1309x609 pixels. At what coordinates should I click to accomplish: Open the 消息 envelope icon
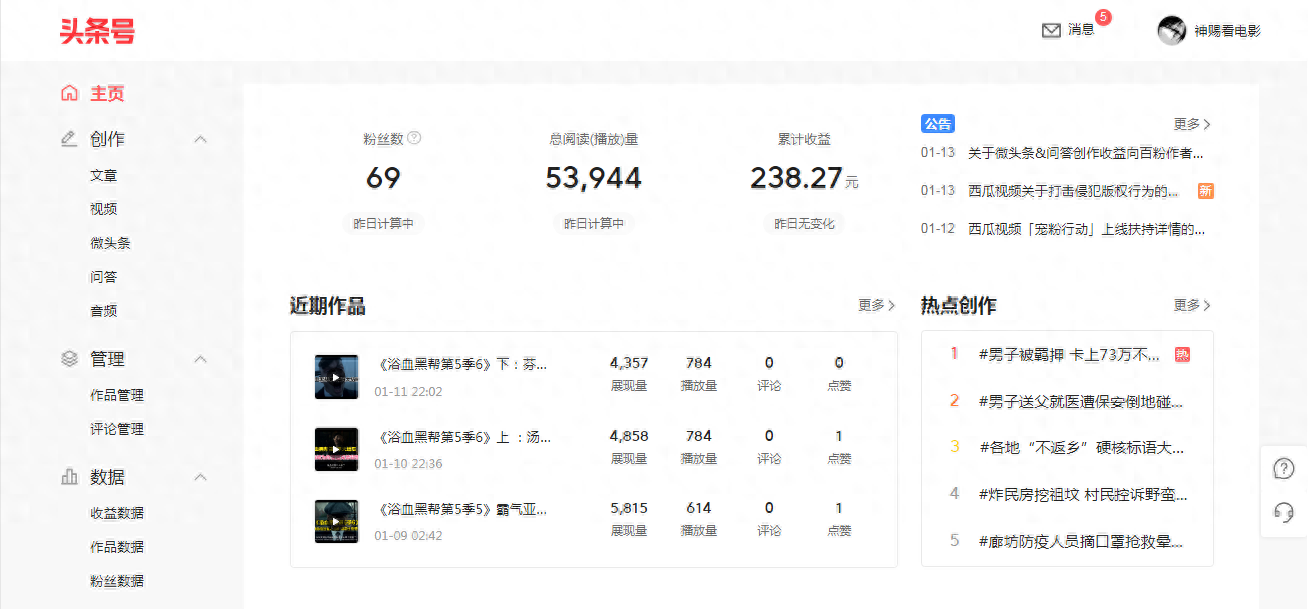pos(1051,31)
